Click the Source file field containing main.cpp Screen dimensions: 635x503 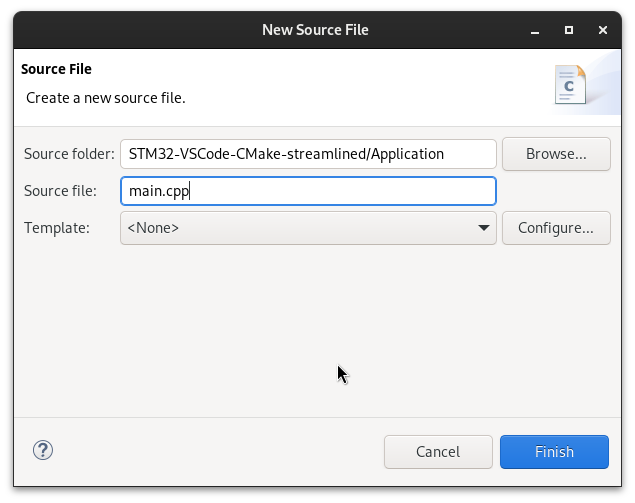(308, 191)
